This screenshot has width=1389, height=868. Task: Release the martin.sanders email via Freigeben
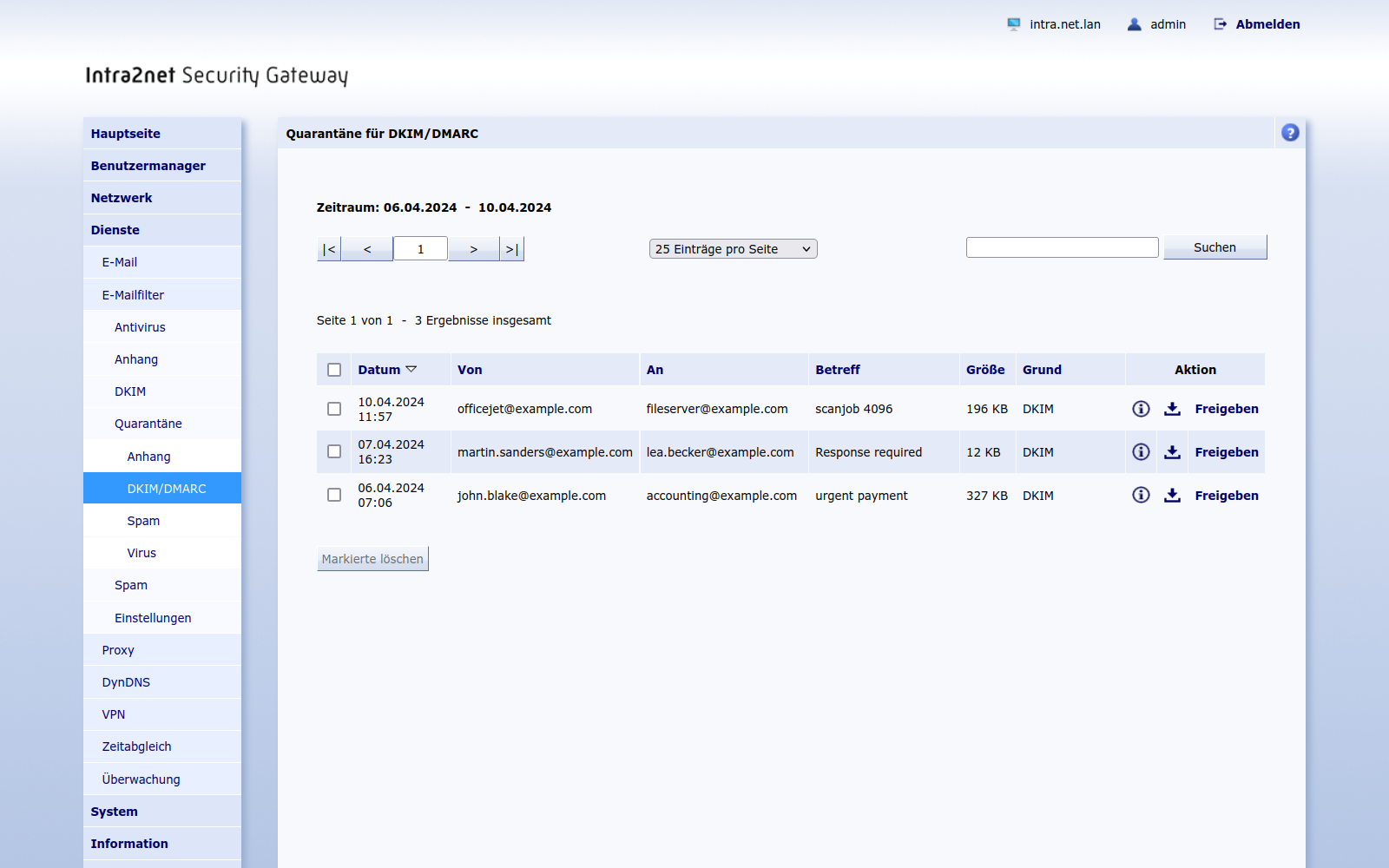pyautogui.click(x=1226, y=452)
